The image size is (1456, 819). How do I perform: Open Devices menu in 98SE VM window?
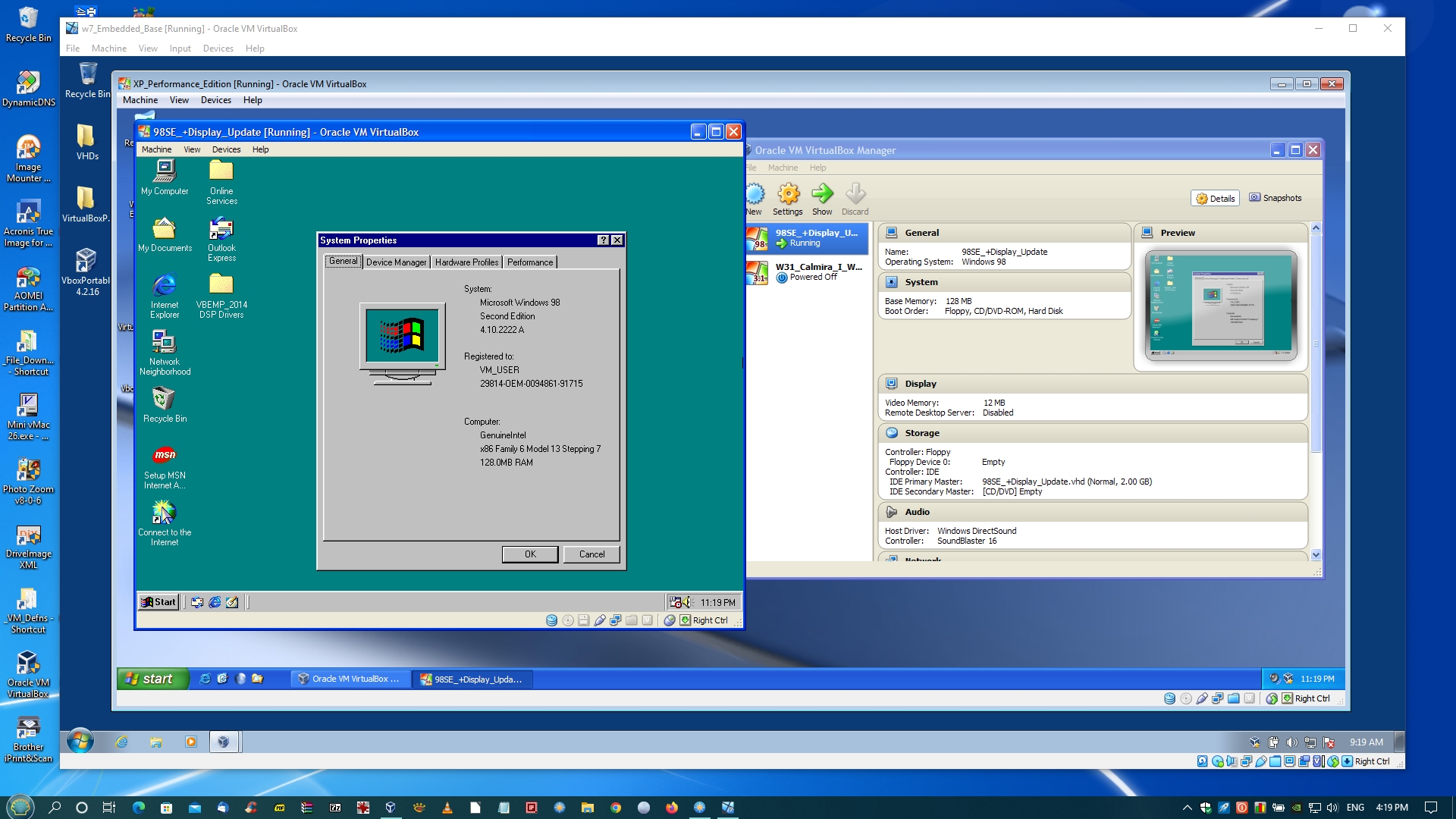coord(226,149)
